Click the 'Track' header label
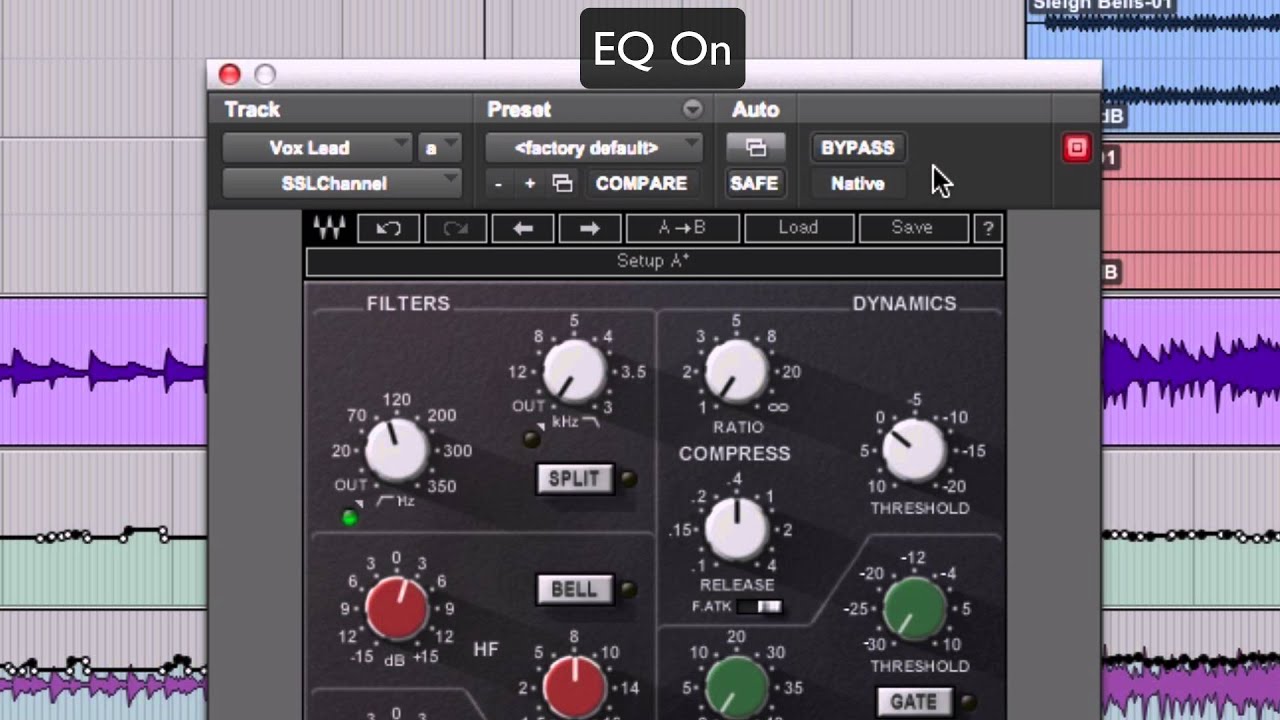1280x720 pixels. 252,109
